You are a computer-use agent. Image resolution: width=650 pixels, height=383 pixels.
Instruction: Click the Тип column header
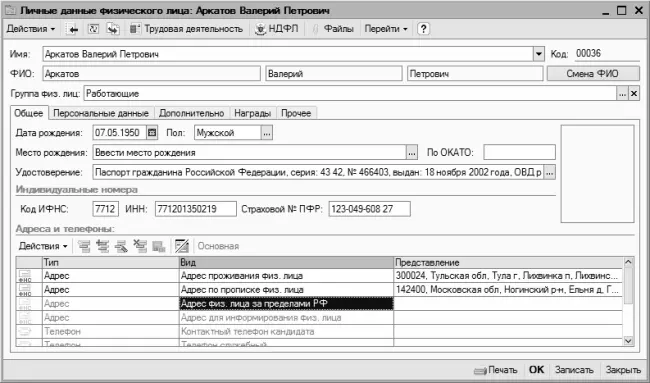pyautogui.click(x=111, y=262)
